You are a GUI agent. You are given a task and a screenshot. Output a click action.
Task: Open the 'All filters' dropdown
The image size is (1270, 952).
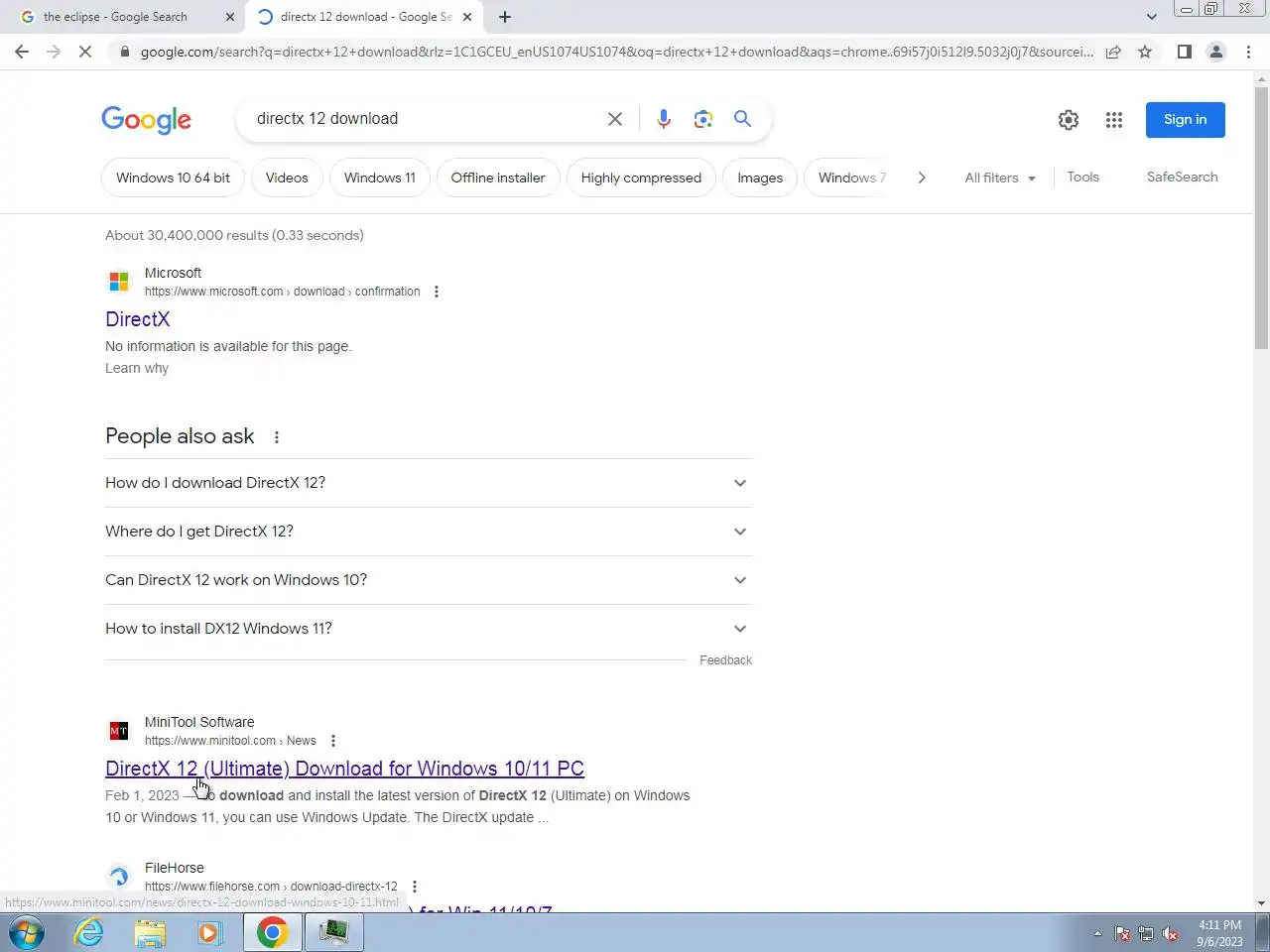(x=1000, y=178)
